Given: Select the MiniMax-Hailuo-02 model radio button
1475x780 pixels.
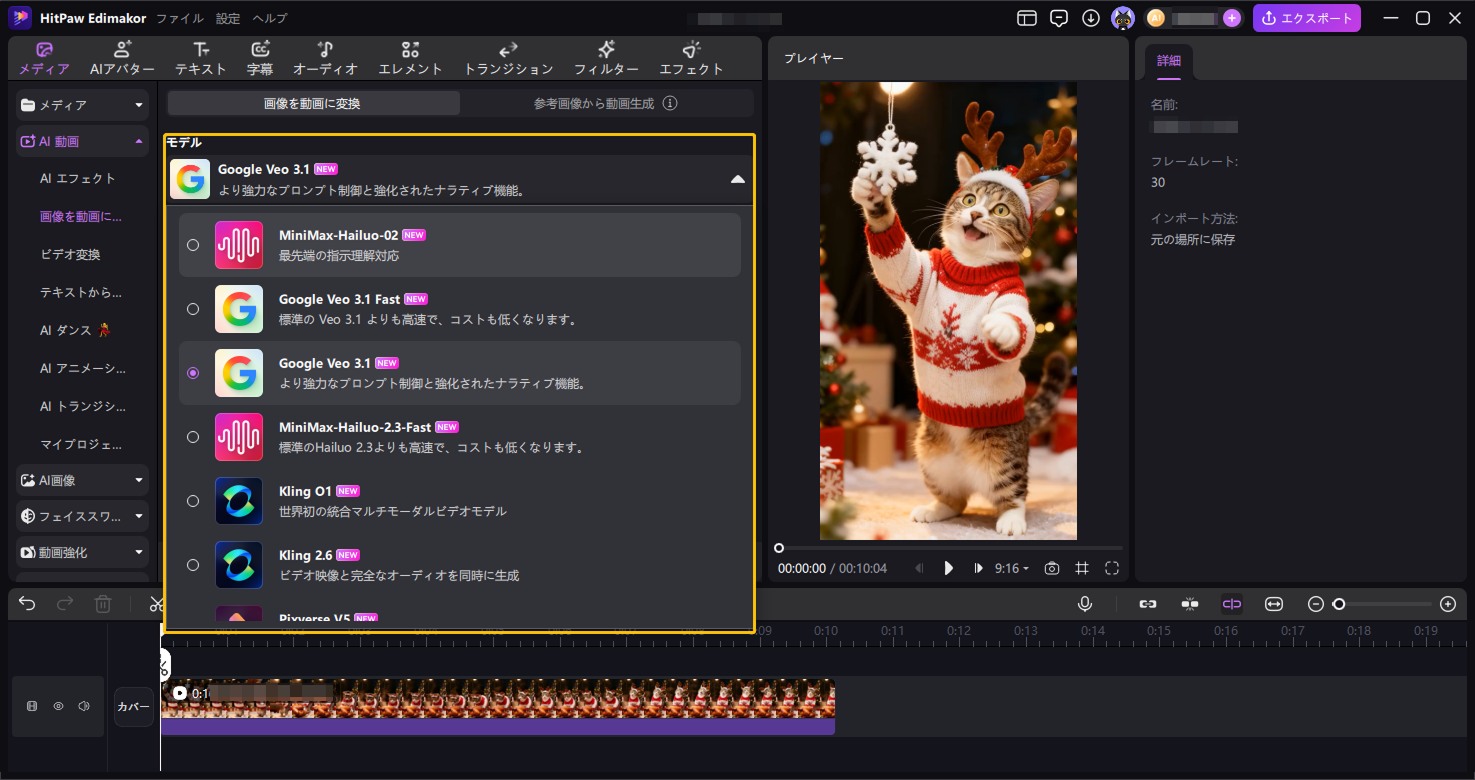Looking at the screenshot, I should click(x=192, y=244).
